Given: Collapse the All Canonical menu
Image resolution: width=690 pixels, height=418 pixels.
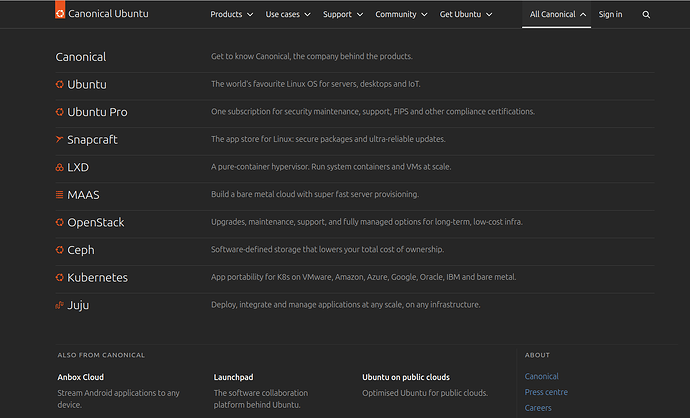Looking at the screenshot, I should (555, 15).
